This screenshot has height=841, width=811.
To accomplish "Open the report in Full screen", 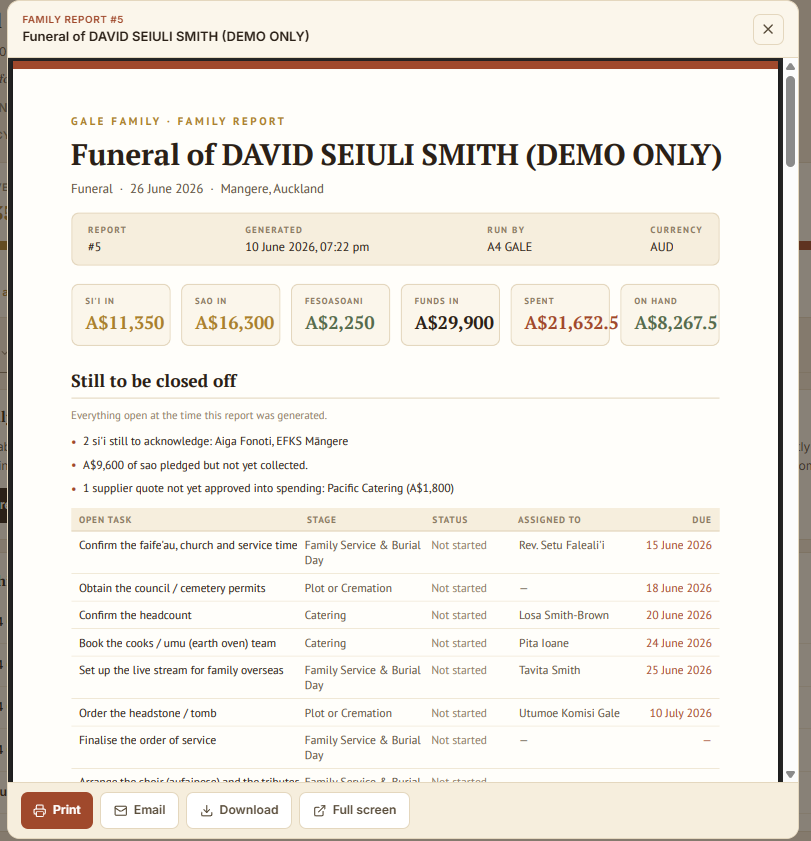I will click(355, 810).
